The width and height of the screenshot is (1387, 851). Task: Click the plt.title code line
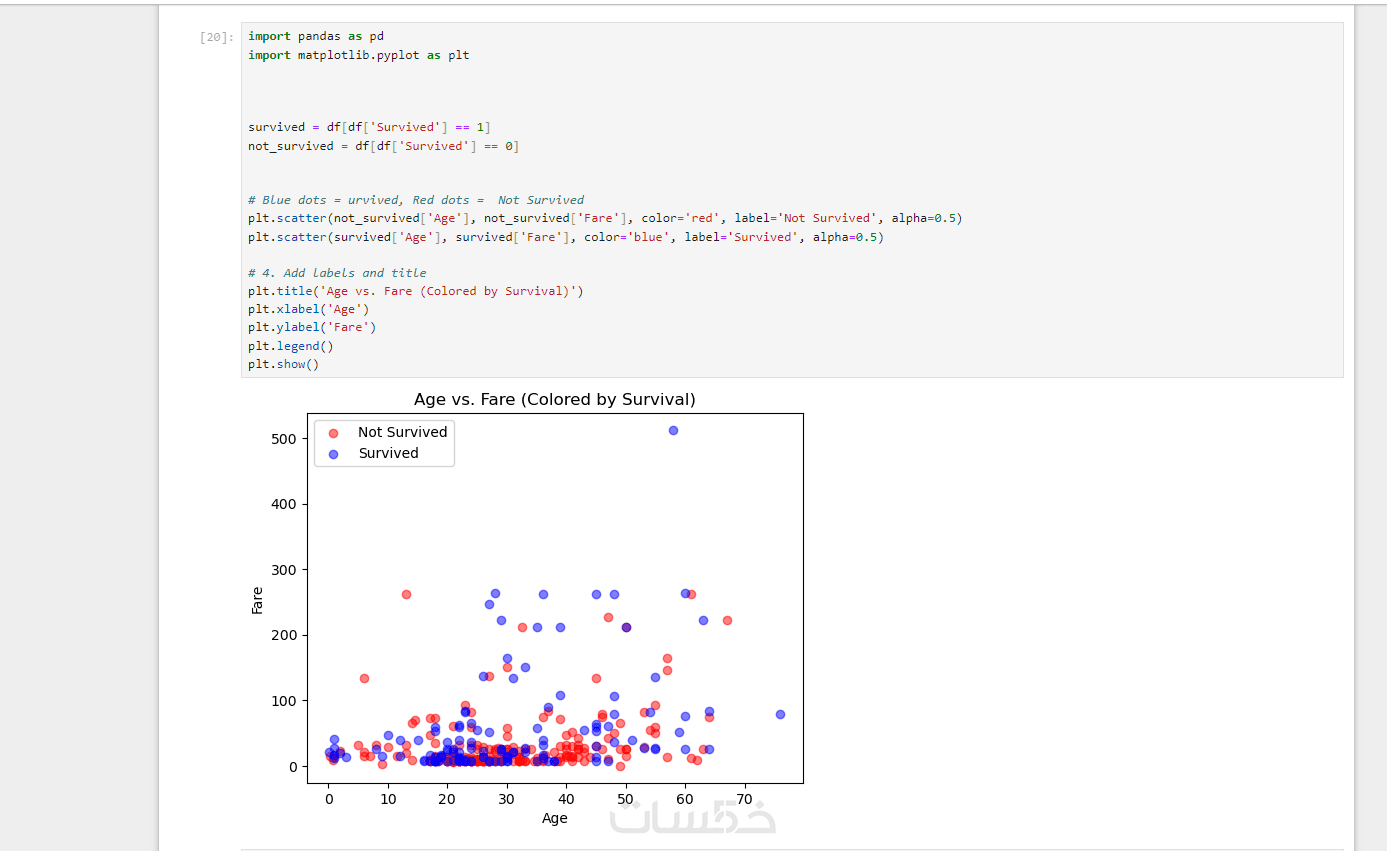(x=416, y=291)
